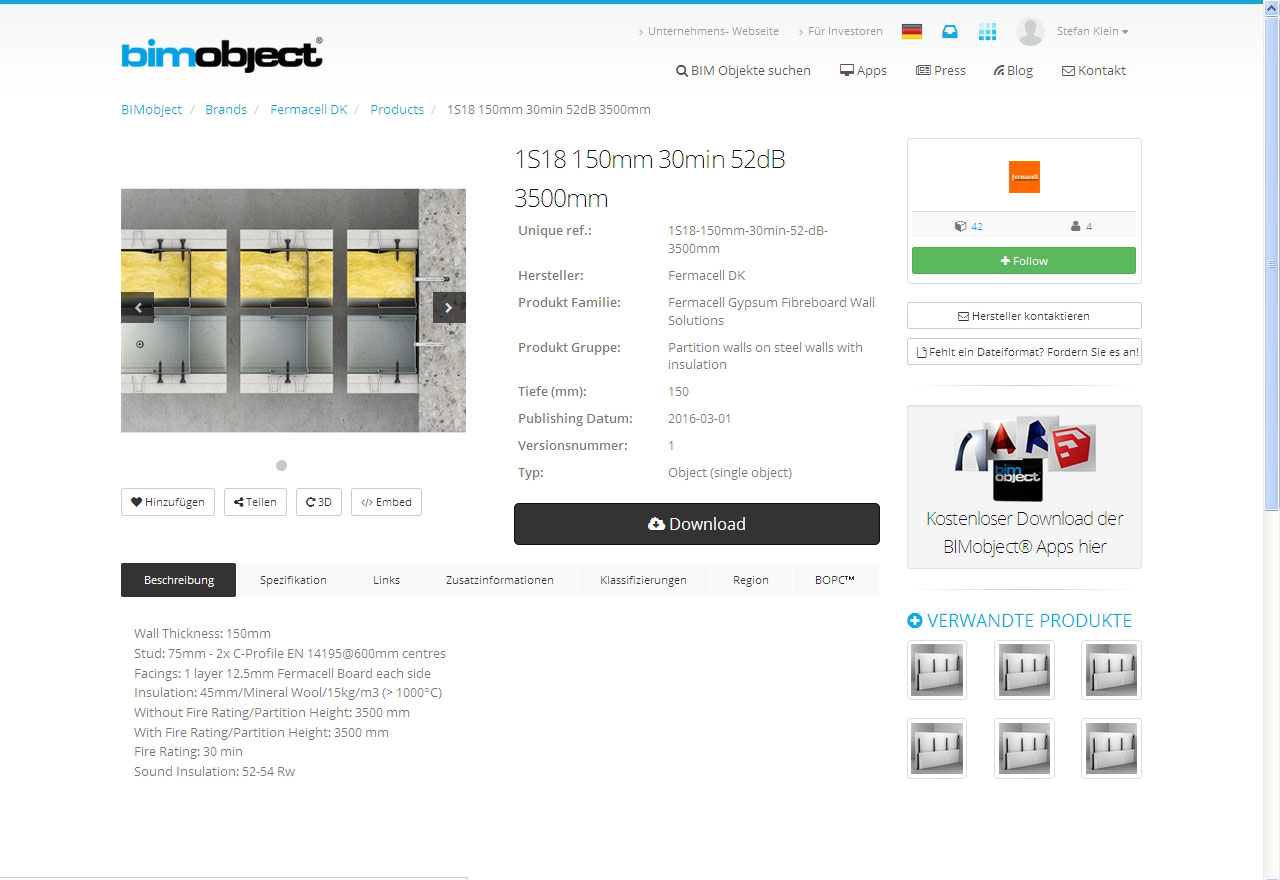Go to Brands breadcrumb

click(226, 109)
